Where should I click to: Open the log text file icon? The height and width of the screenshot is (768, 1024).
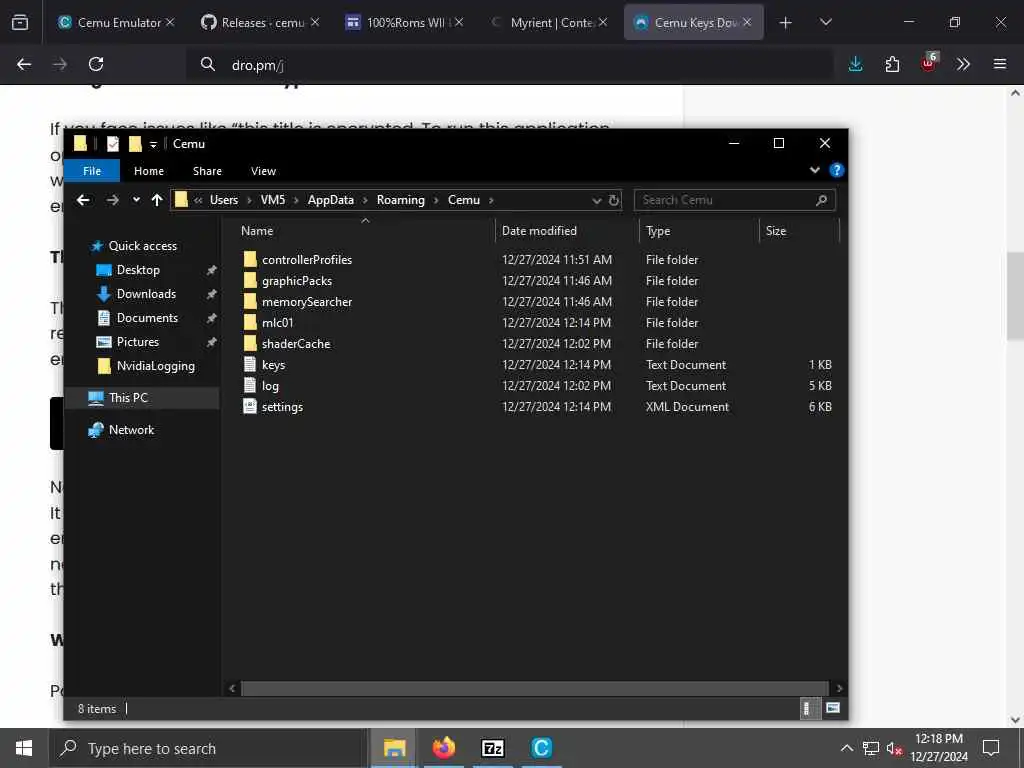click(x=249, y=385)
